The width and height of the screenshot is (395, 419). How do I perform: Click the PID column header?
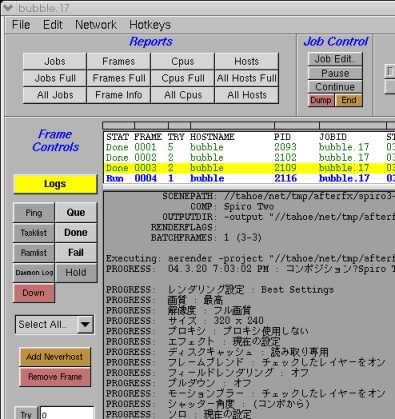click(x=282, y=137)
